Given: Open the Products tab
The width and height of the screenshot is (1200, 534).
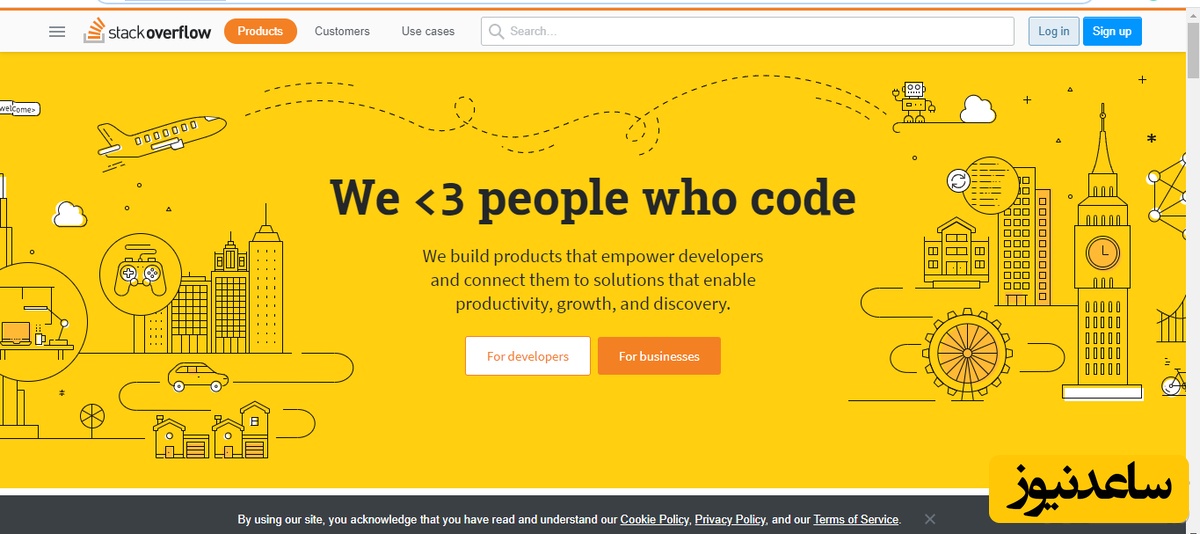Looking at the screenshot, I should (260, 31).
